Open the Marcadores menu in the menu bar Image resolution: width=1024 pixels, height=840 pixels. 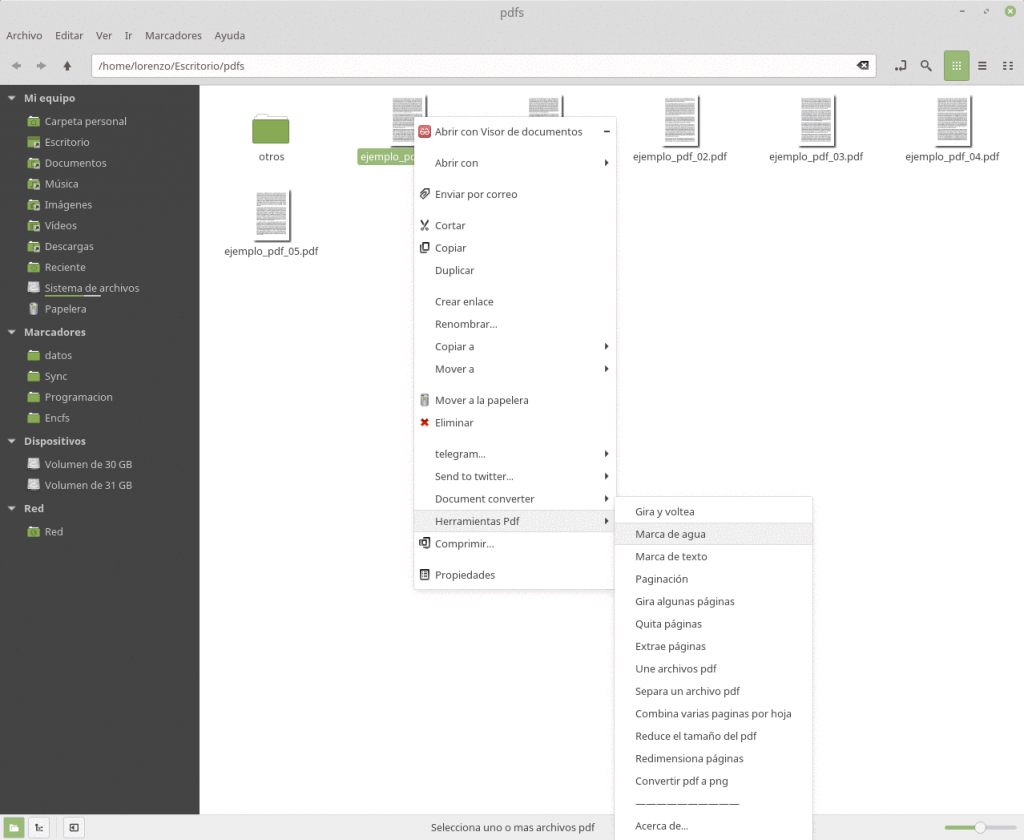tap(172, 35)
